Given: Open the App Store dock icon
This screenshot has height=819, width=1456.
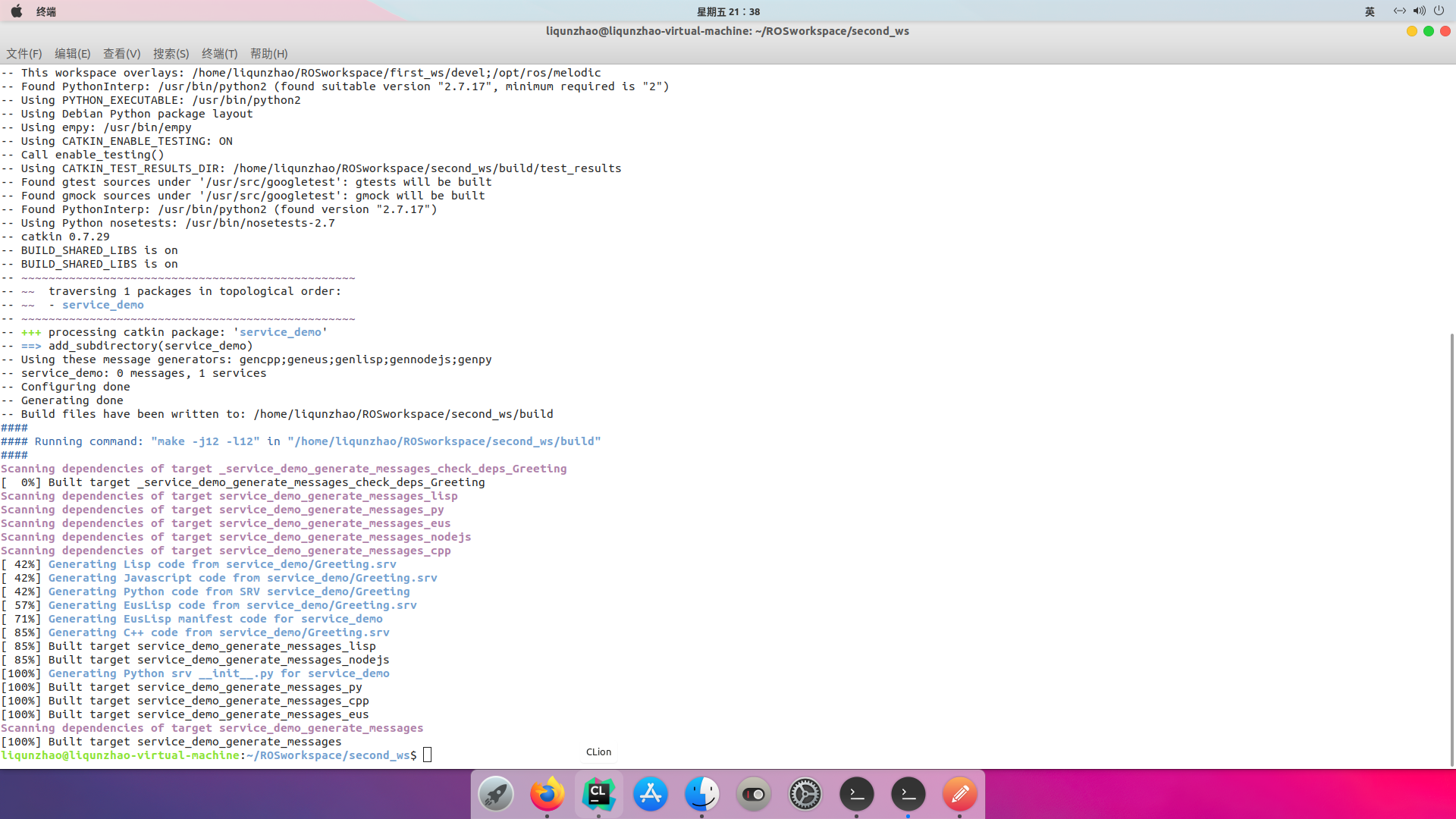Looking at the screenshot, I should tap(651, 794).
